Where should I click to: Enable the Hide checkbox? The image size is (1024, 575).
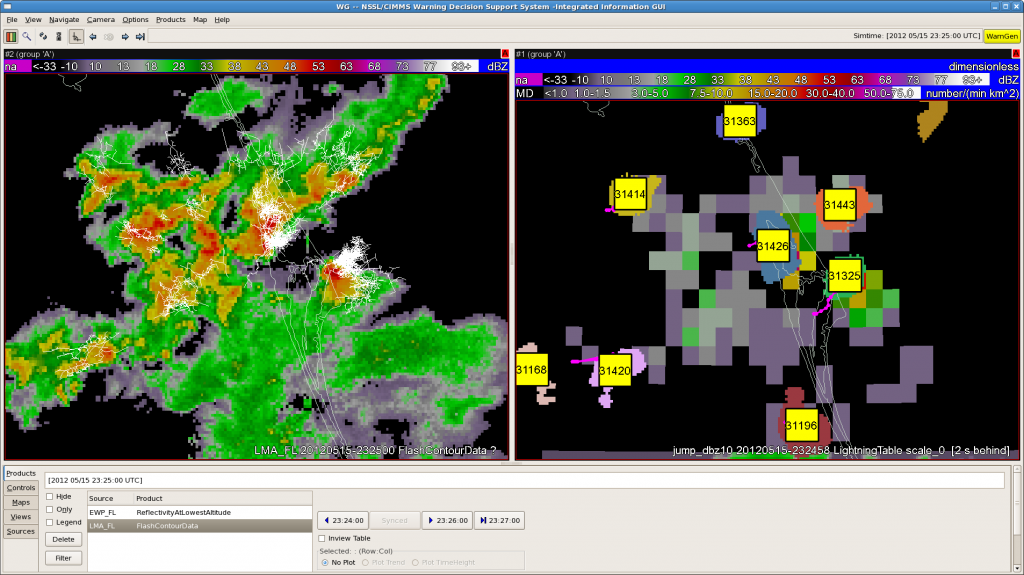50,496
